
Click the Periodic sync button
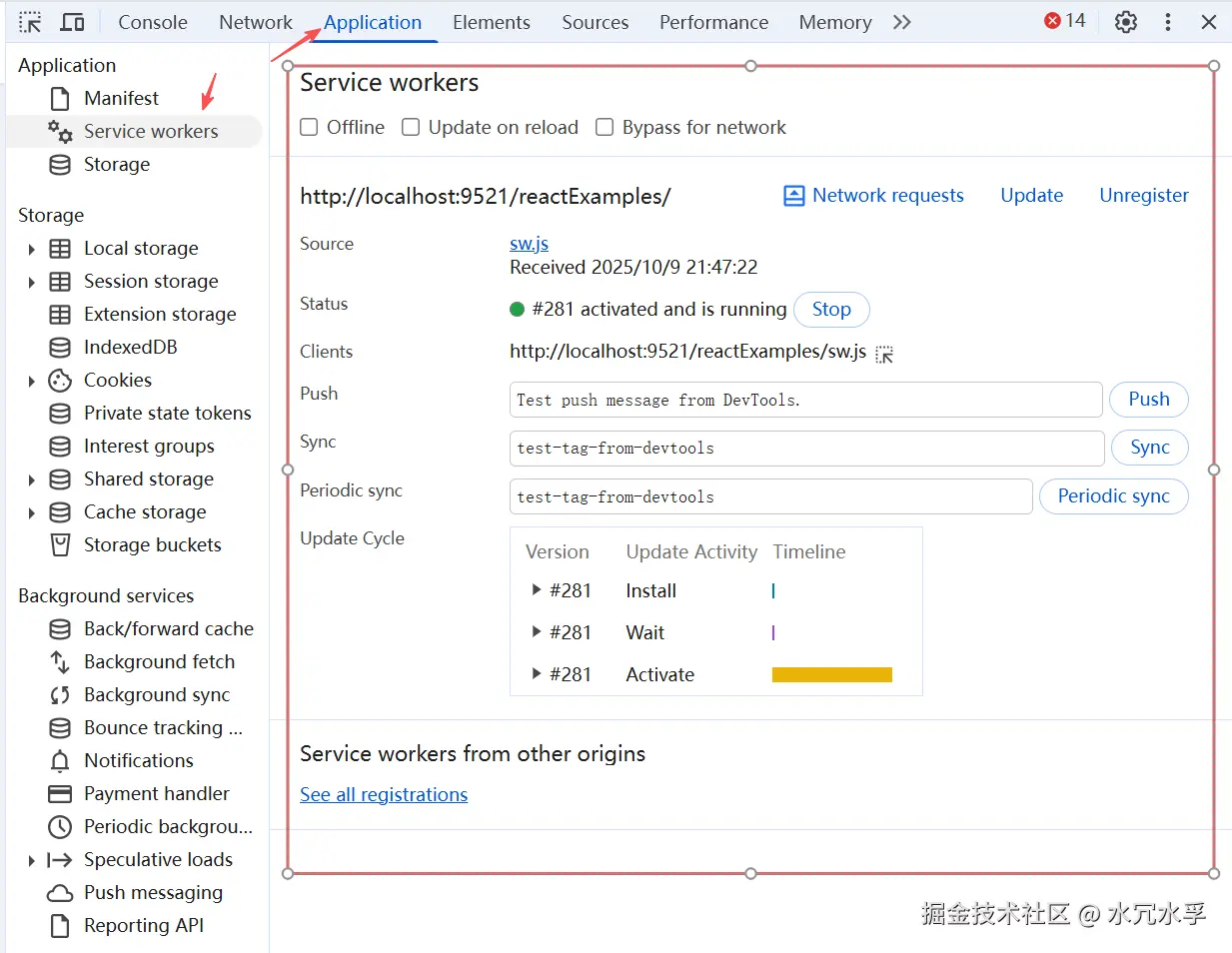(1114, 496)
